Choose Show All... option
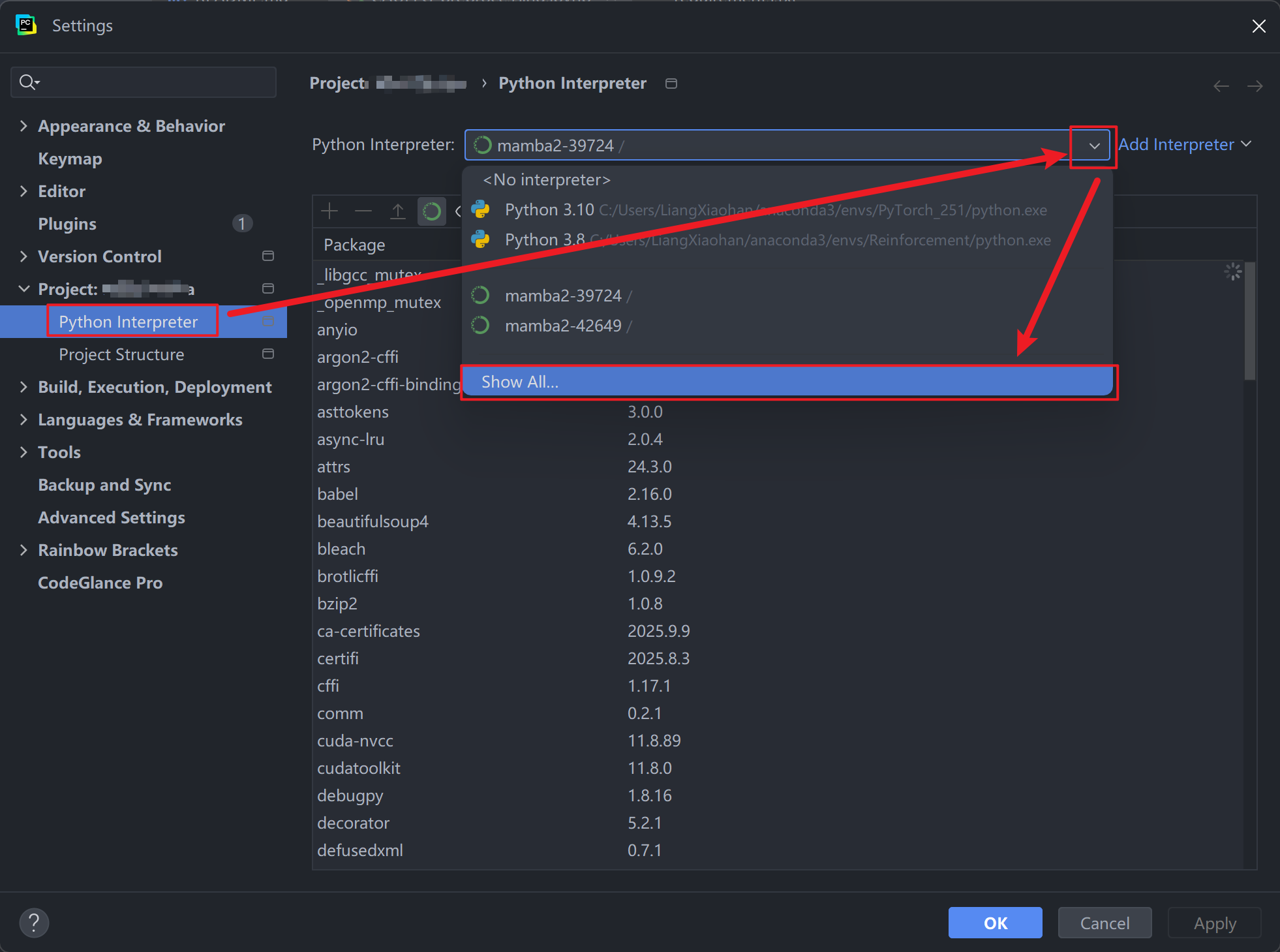This screenshot has width=1280, height=952. pos(787,382)
